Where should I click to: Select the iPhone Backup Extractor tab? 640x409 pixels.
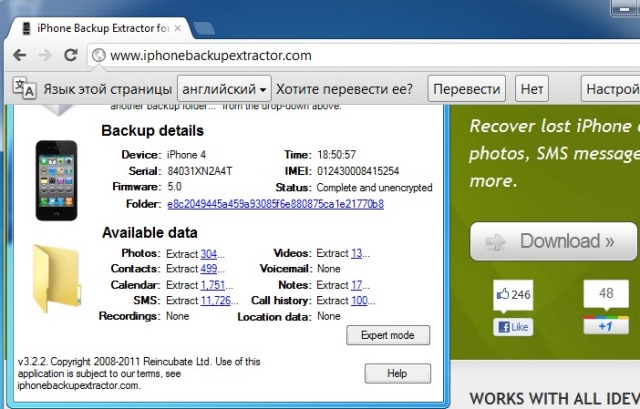(102, 28)
